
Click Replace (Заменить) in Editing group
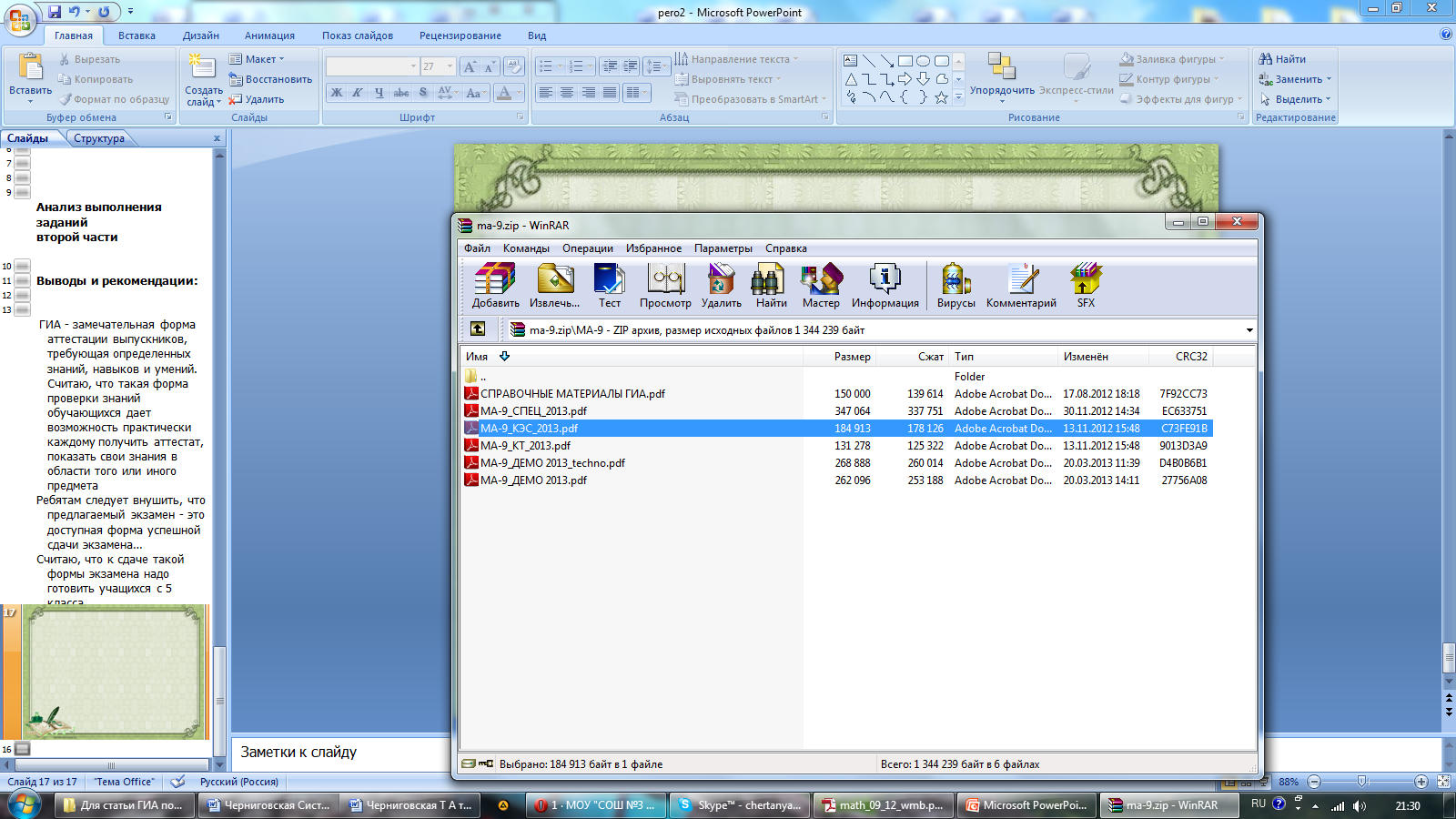1295,79
